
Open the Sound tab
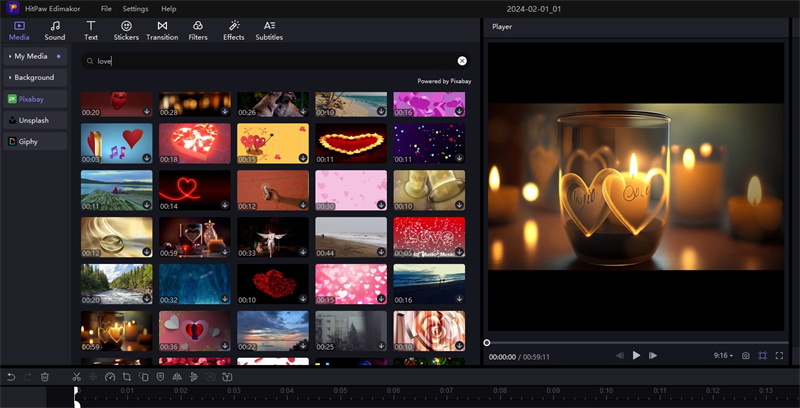point(55,31)
